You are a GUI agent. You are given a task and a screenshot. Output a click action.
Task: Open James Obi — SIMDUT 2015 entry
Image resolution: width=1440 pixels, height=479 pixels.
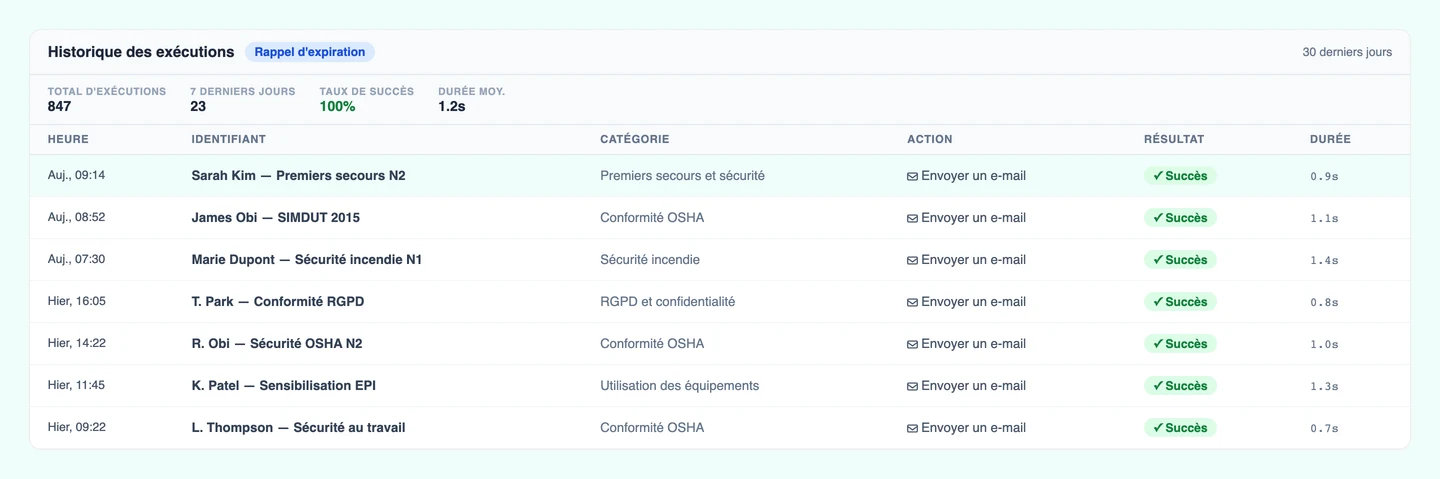(x=276, y=218)
